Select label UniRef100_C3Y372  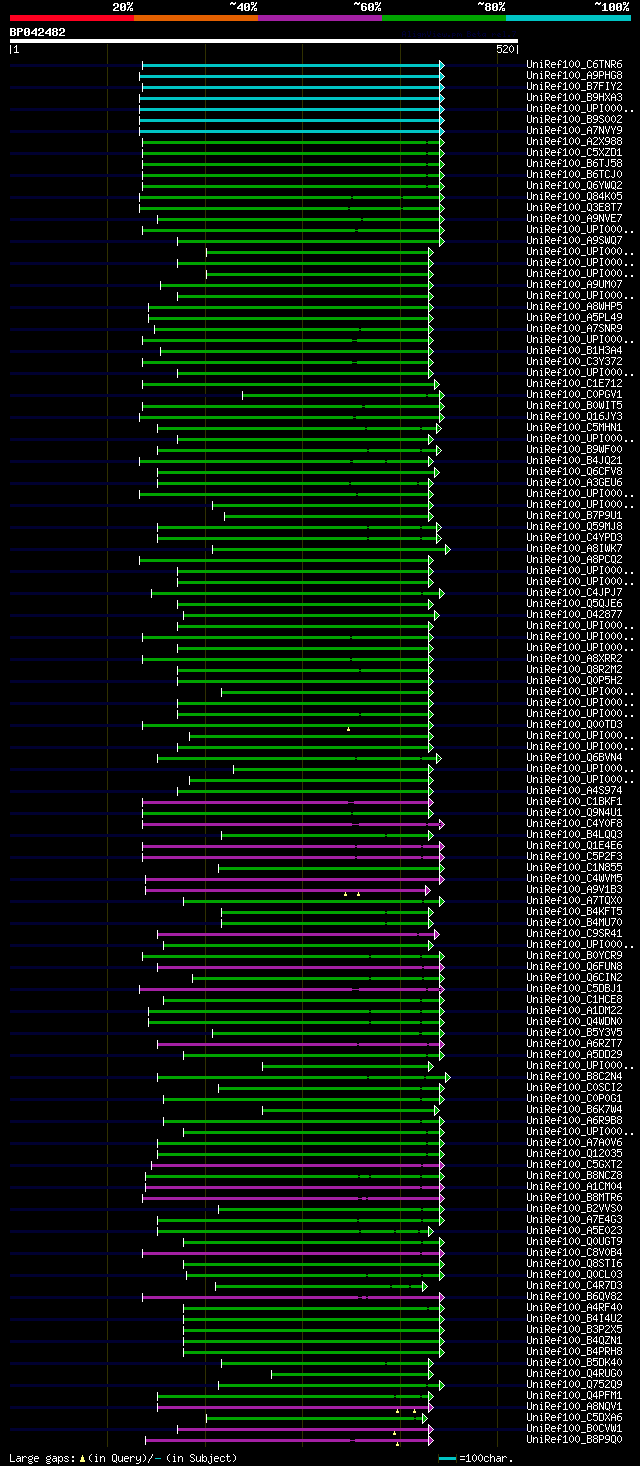coord(574,362)
